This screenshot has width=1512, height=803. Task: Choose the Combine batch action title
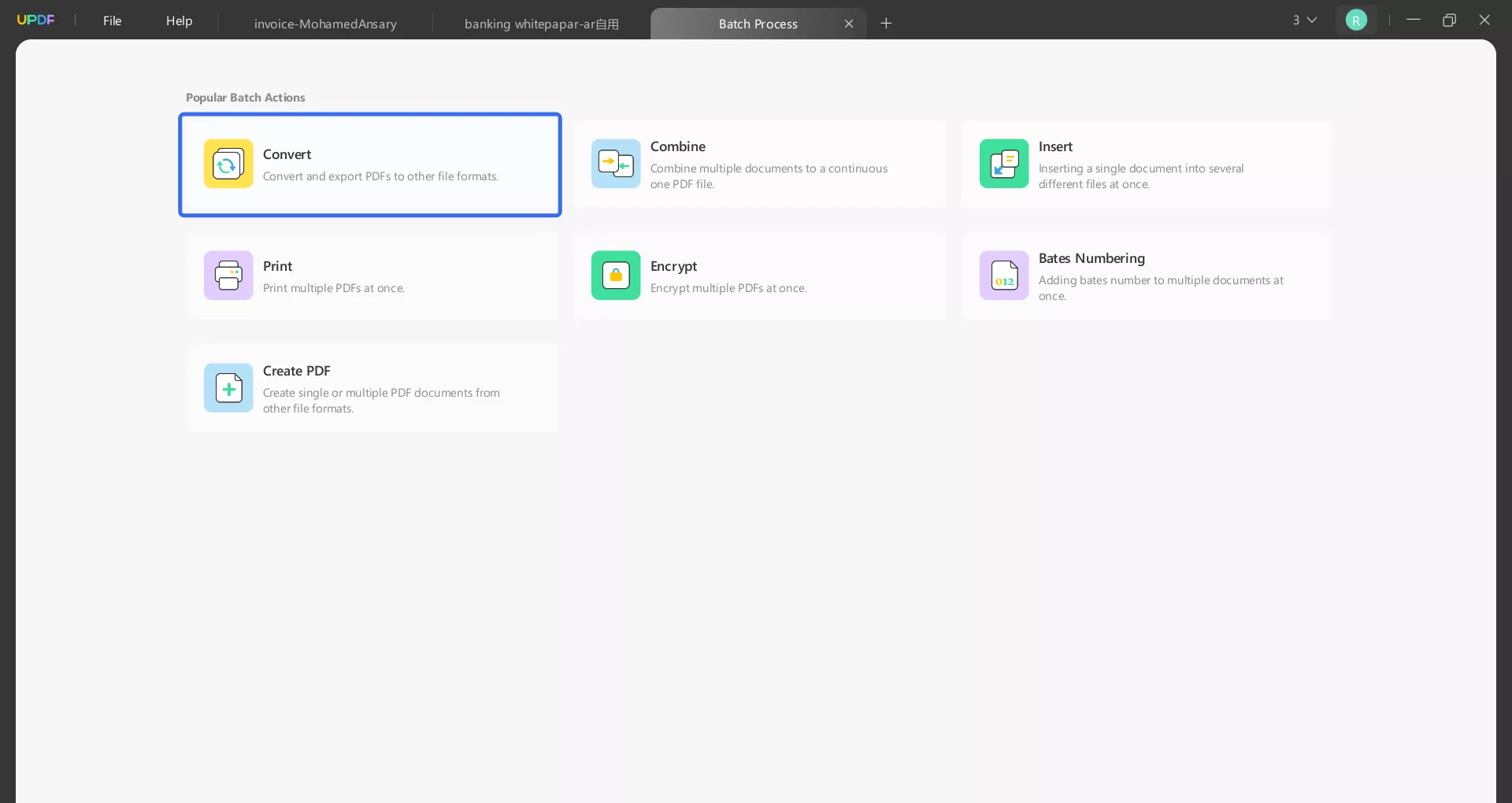click(x=678, y=146)
